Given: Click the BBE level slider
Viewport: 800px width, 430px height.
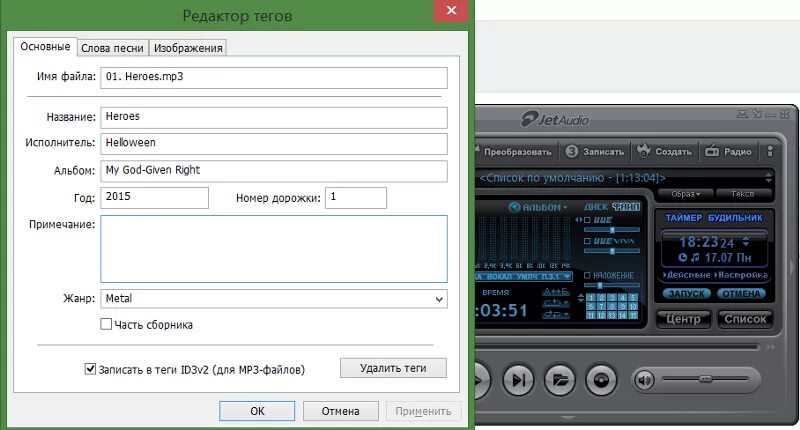Looking at the screenshot, I should pos(612,230).
